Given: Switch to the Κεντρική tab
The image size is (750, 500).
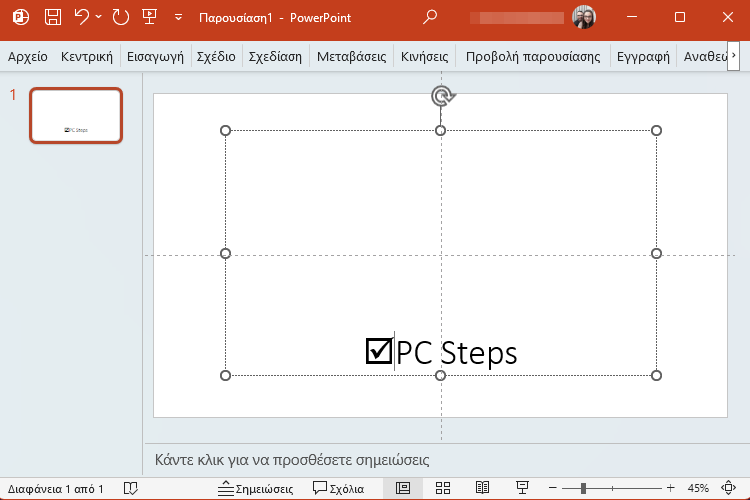Looking at the screenshot, I should [87, 56].
